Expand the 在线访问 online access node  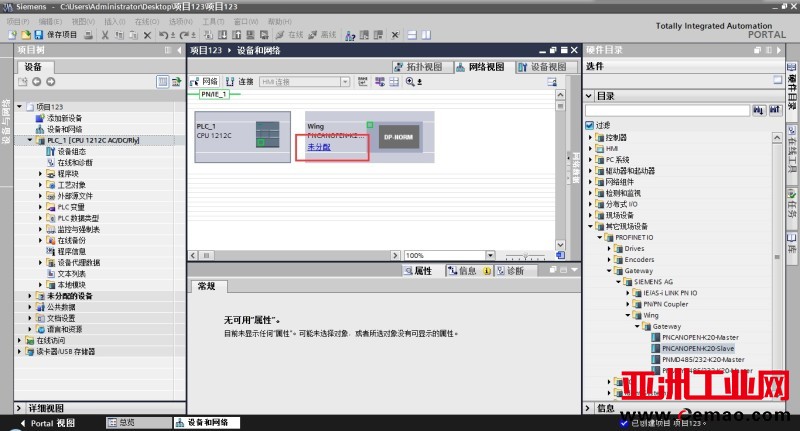(x=19, y=340)
